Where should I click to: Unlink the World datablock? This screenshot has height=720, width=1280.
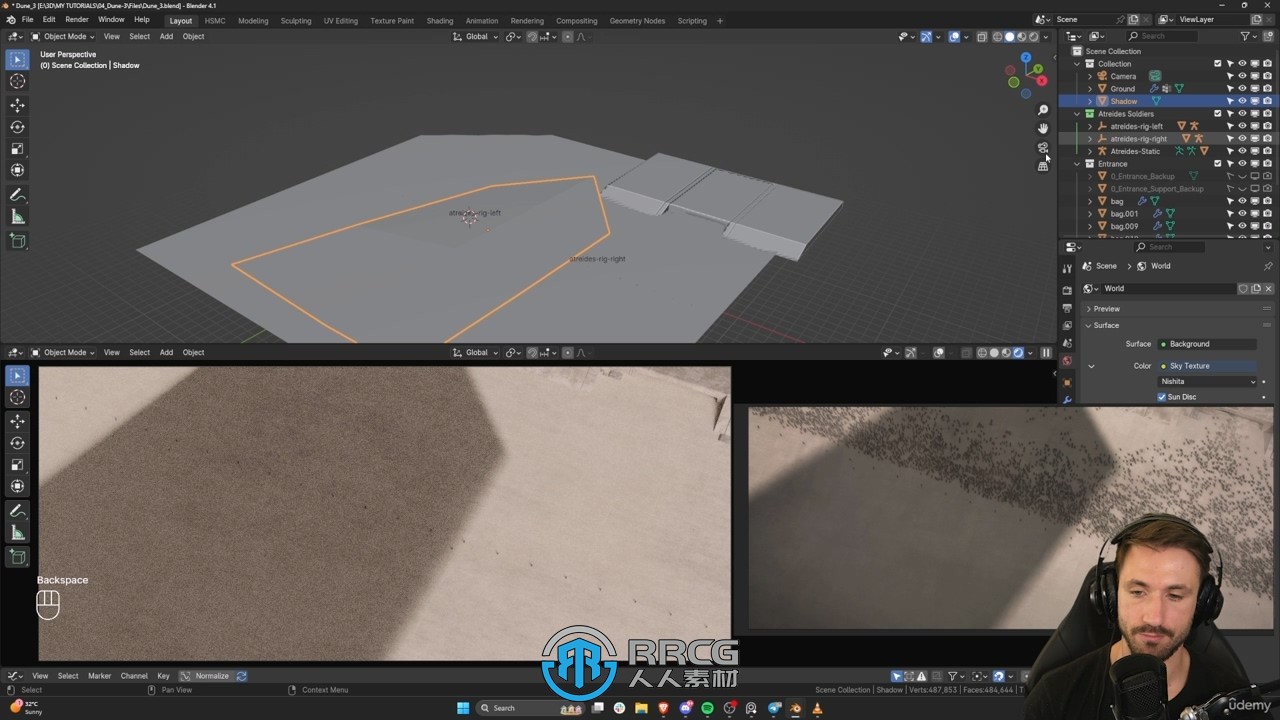(1268, 289)
